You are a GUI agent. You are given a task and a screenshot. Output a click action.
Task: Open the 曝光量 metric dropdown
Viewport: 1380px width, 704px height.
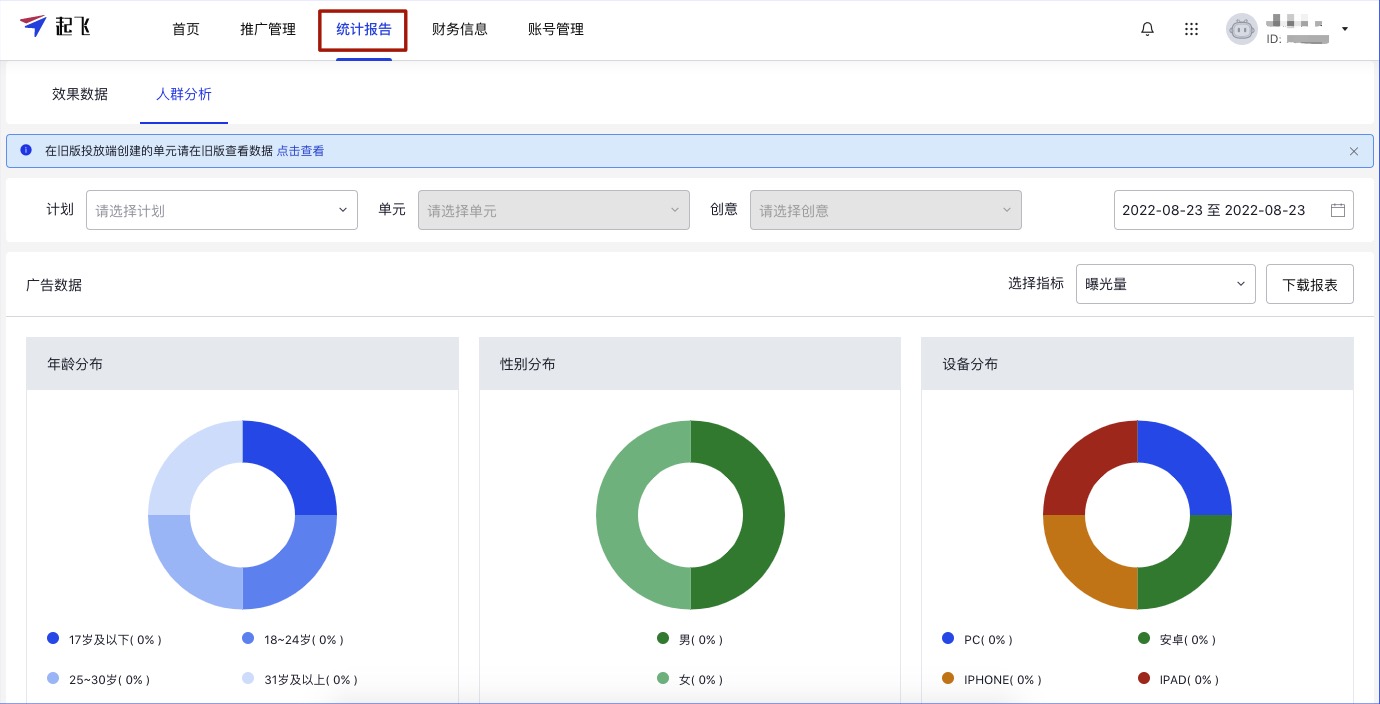[x=1165, y=284]
